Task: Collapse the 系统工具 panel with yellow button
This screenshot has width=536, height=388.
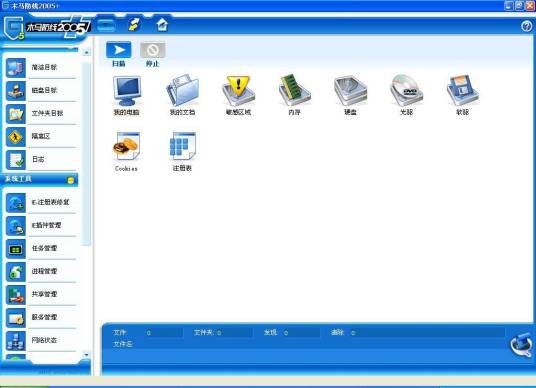Action: [71, 180]
